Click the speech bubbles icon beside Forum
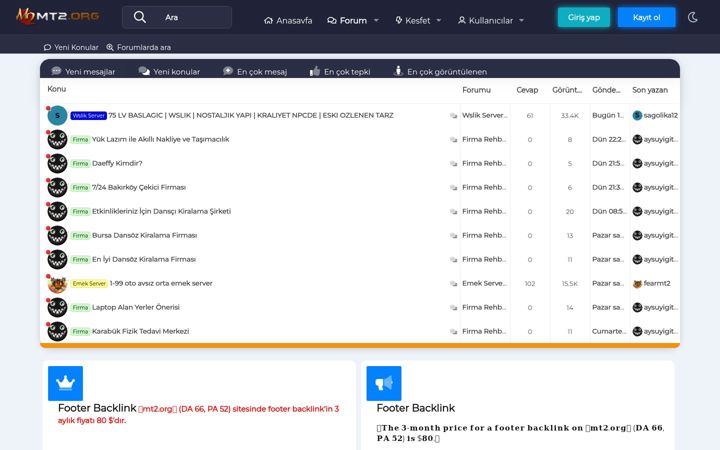This screenshot has width=720, height=450. (332, 21)
